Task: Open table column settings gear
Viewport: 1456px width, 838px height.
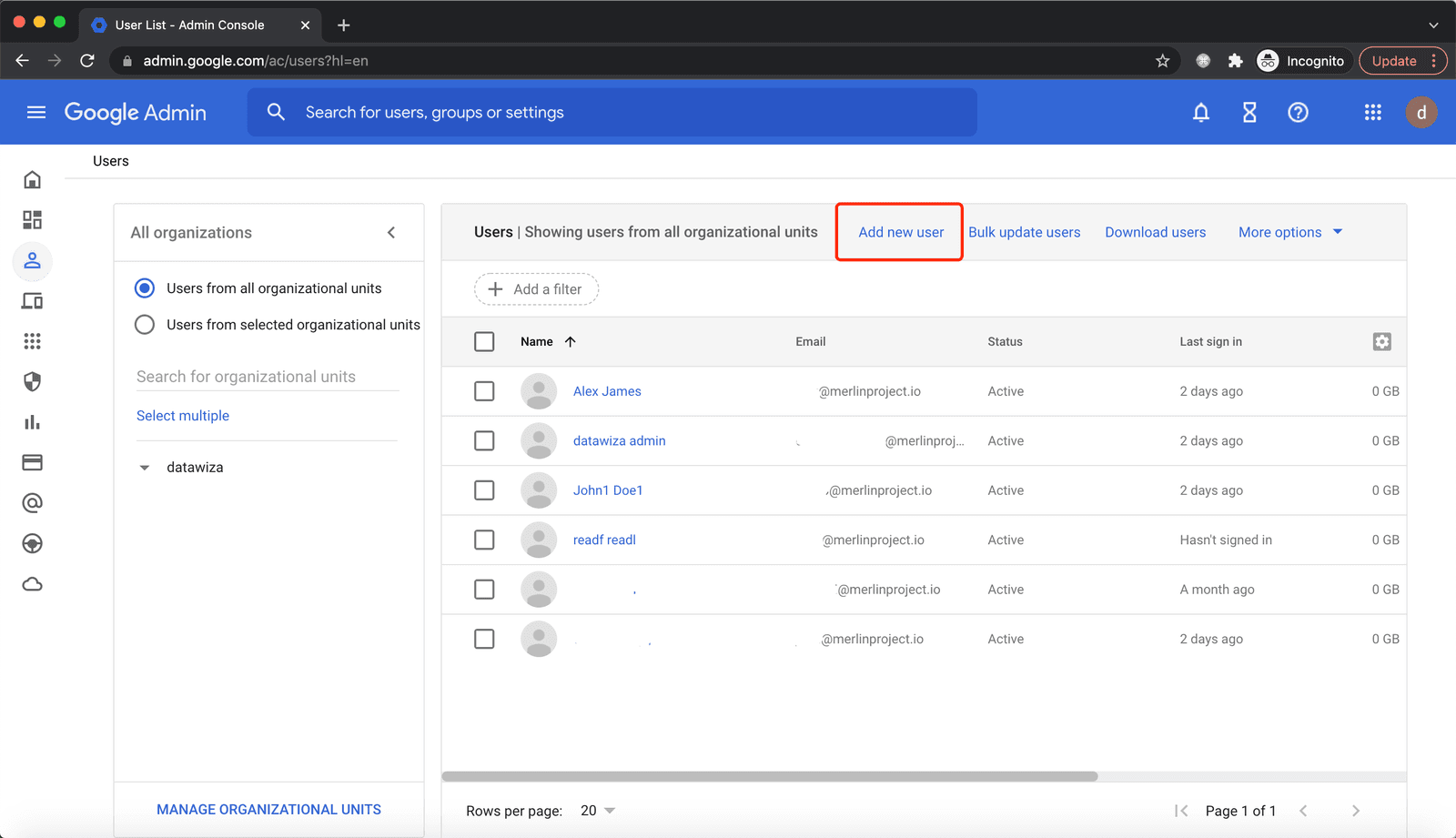Action: point(1382,342)
